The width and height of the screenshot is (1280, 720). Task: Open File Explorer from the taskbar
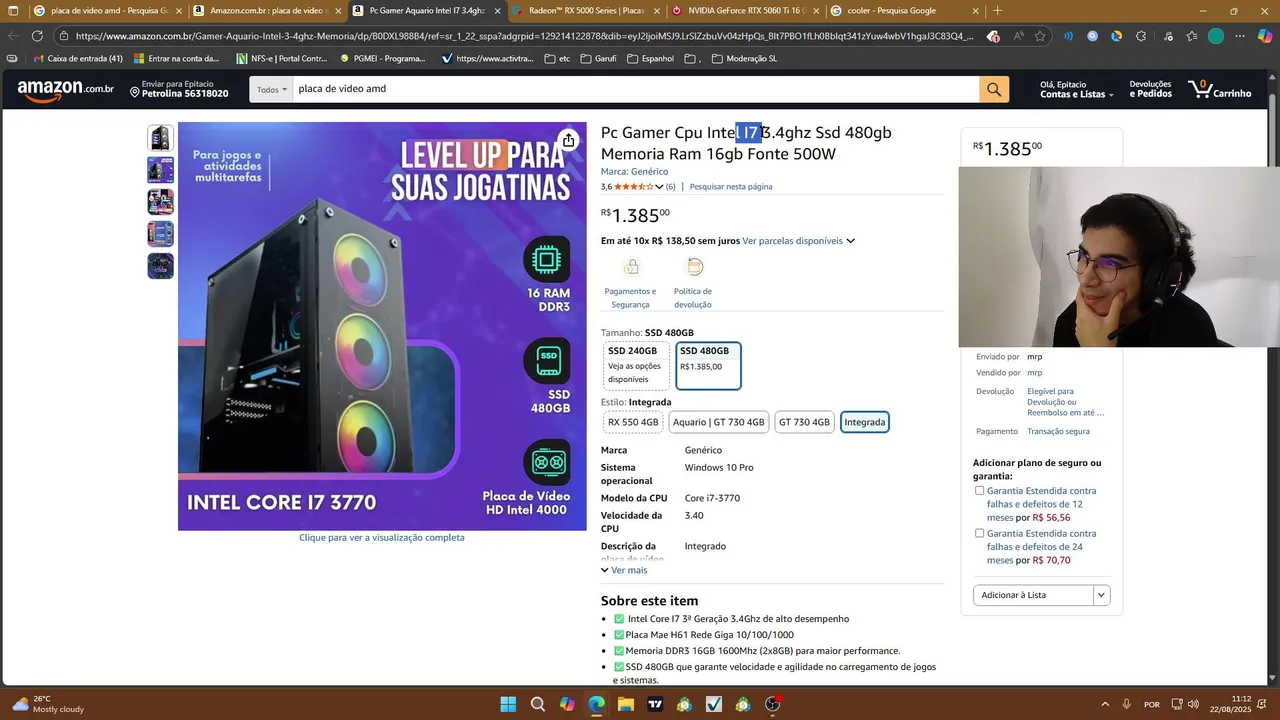point(625,704)
